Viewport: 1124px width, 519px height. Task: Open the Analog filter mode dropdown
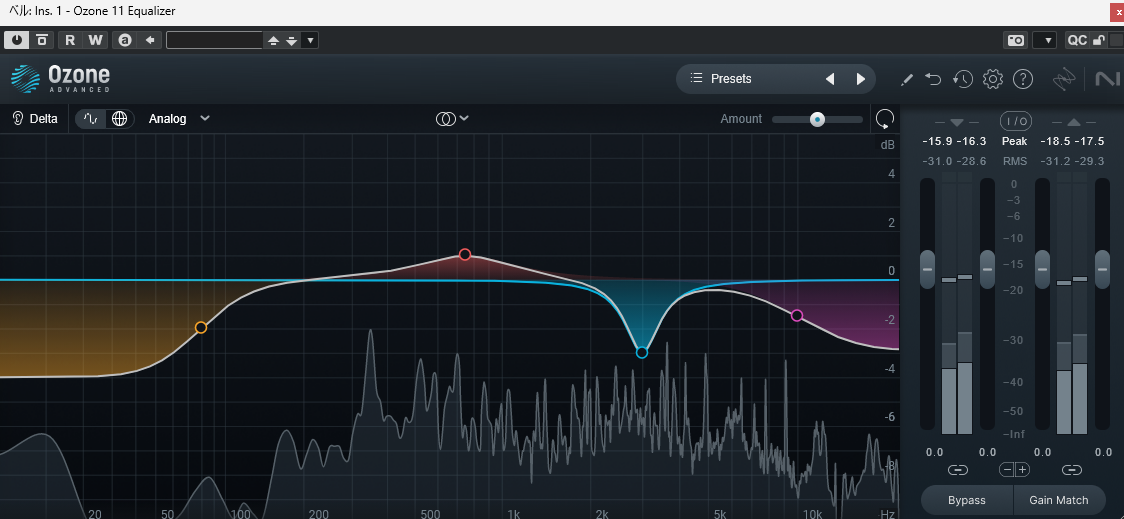point(178,119)
